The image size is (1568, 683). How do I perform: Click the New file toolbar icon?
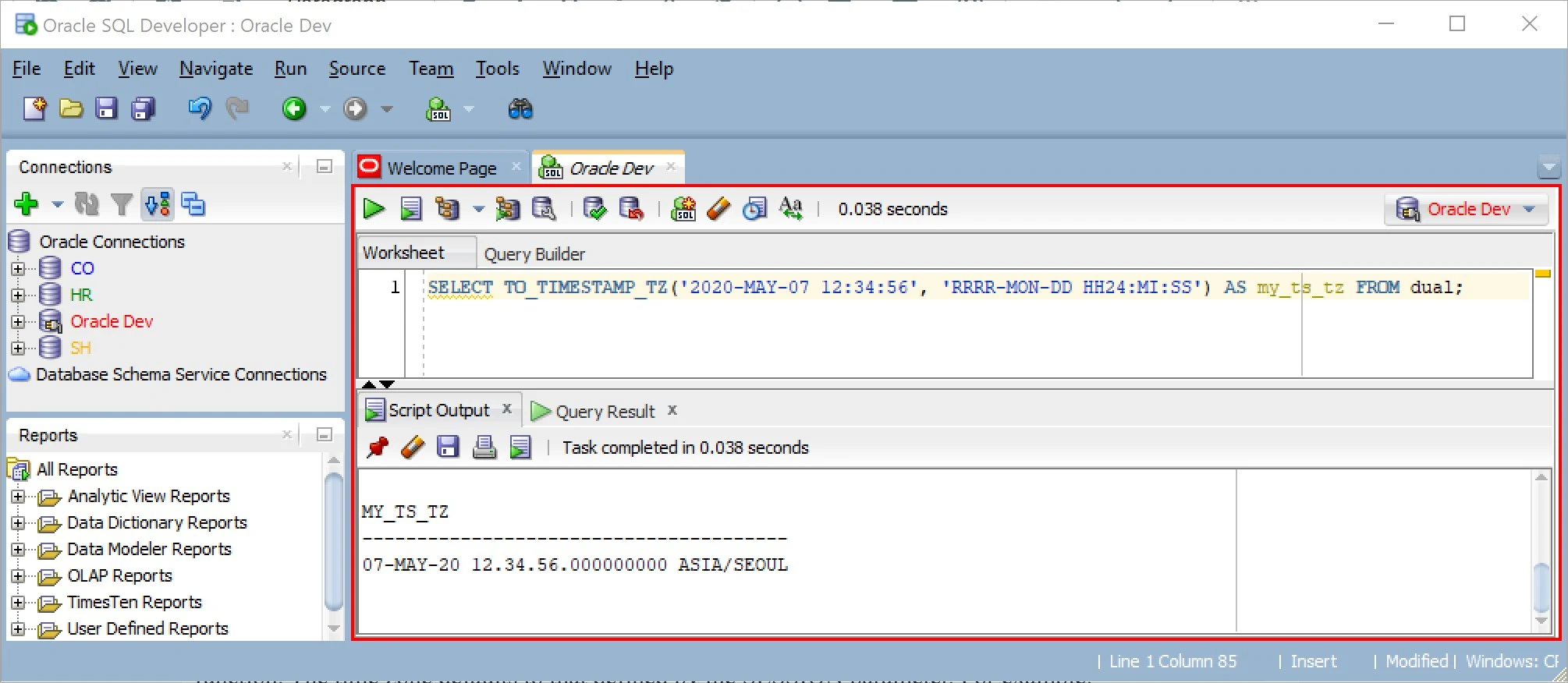[34, 109]
